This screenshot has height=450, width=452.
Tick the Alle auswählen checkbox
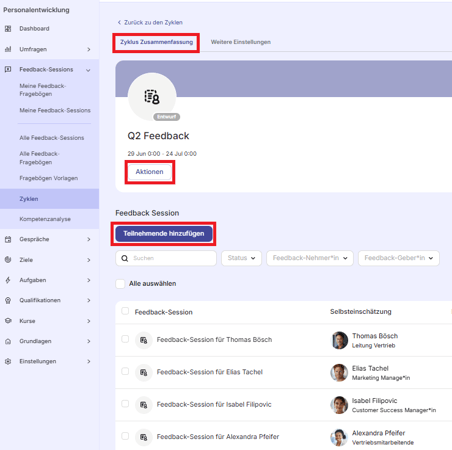point(120,284)
